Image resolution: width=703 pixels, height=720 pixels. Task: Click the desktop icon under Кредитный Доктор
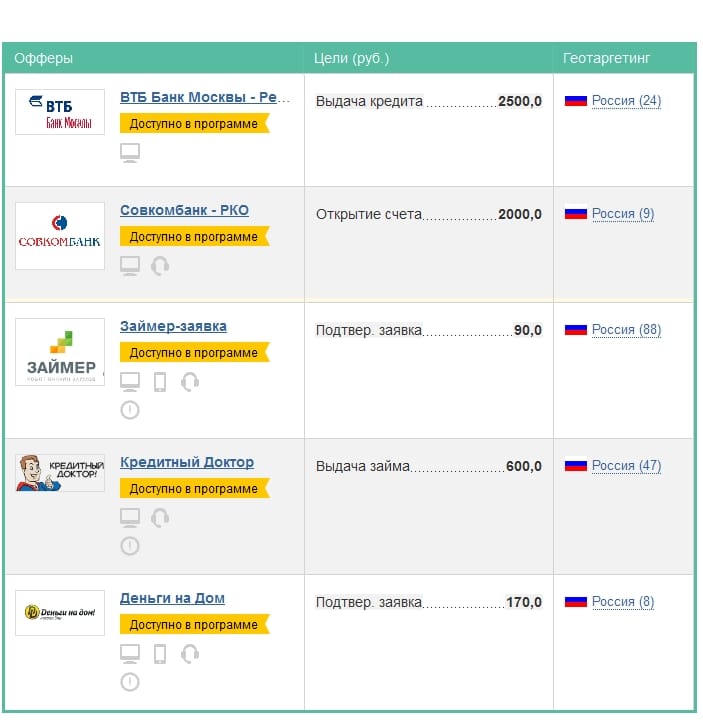click(130, 518)
